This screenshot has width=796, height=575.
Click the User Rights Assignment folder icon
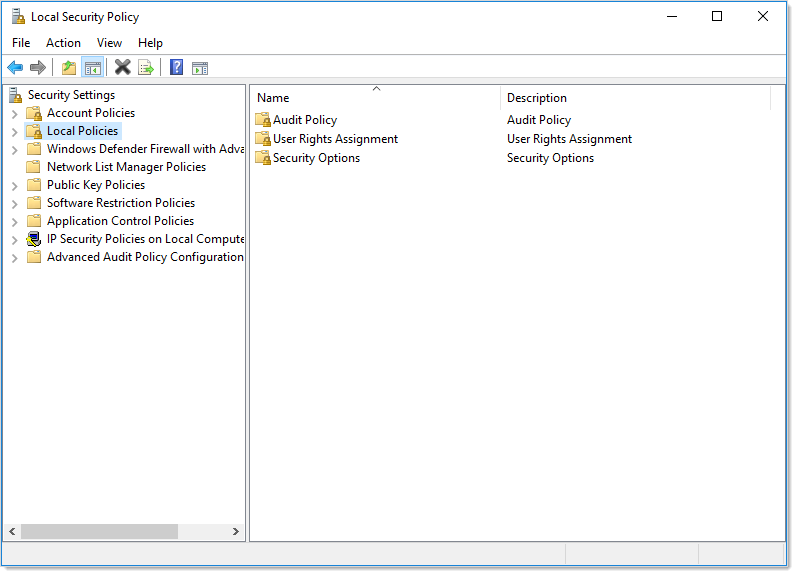263,139
